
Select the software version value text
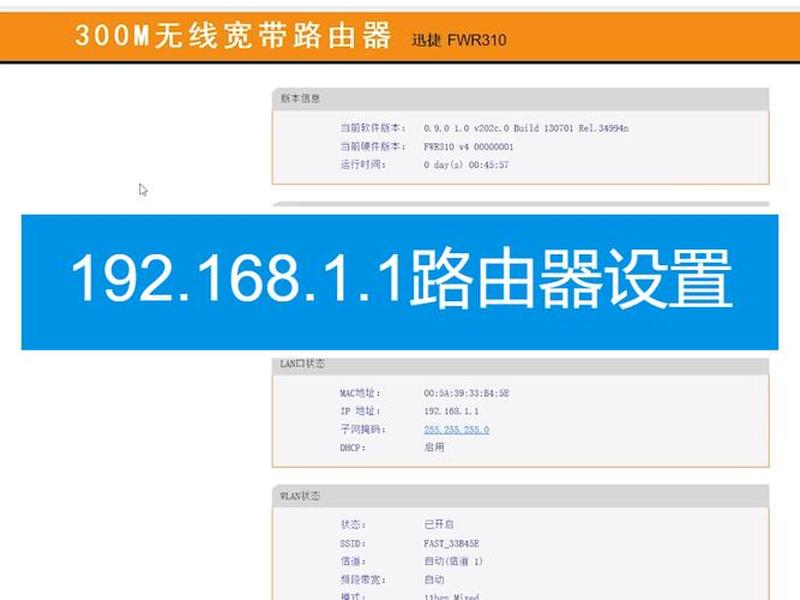pyautogui.click(x=526, y=128)
